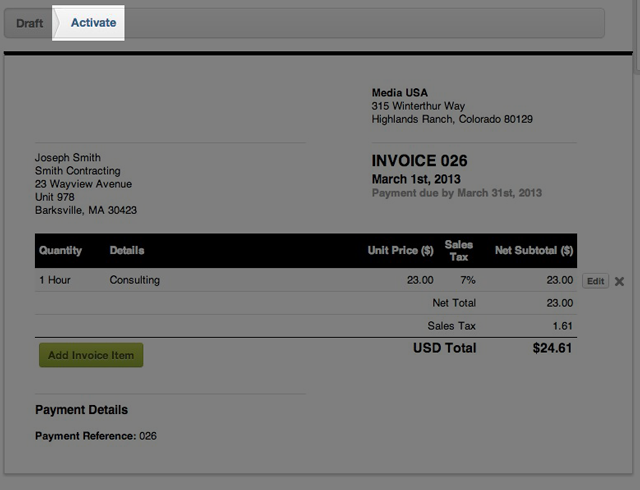Image resolution: width=640 pixels, height=490 pixels.
Task: Click the Media USA company name
Action: (400, 93)
